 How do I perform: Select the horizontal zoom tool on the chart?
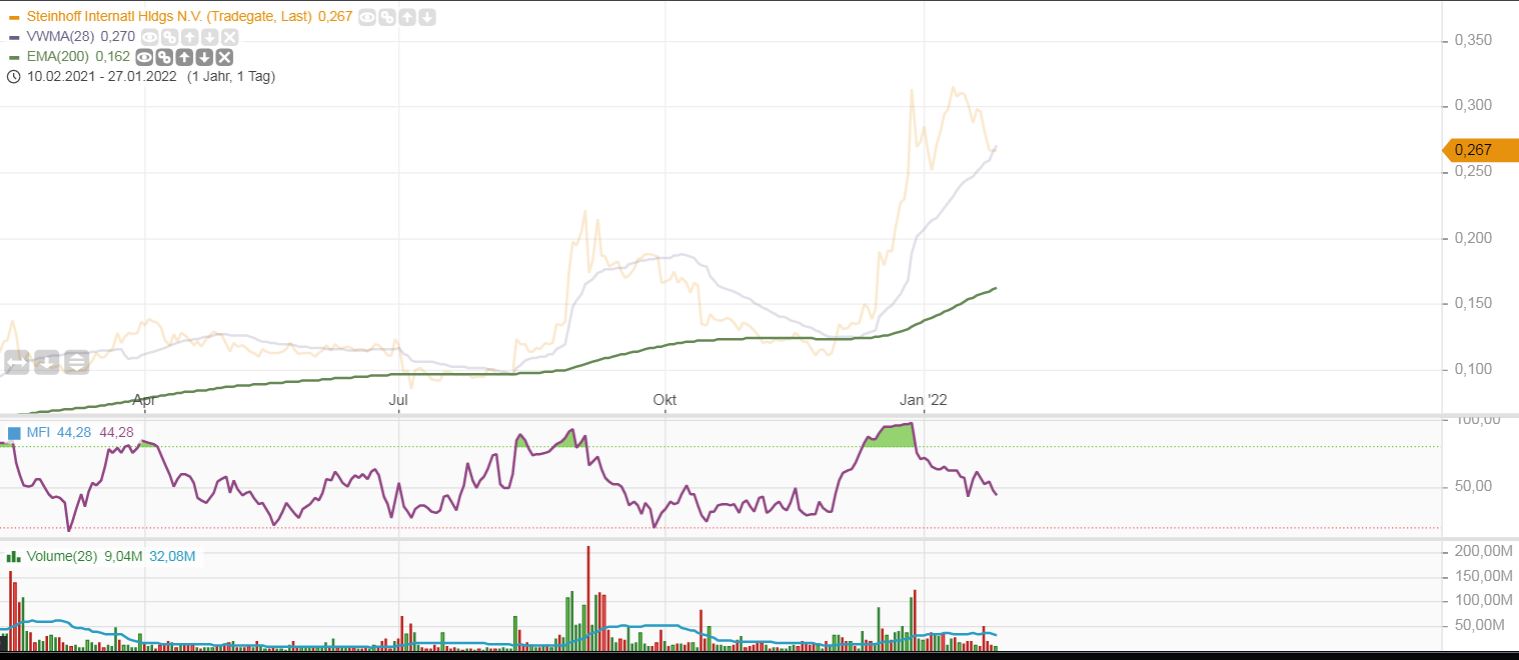17,362
